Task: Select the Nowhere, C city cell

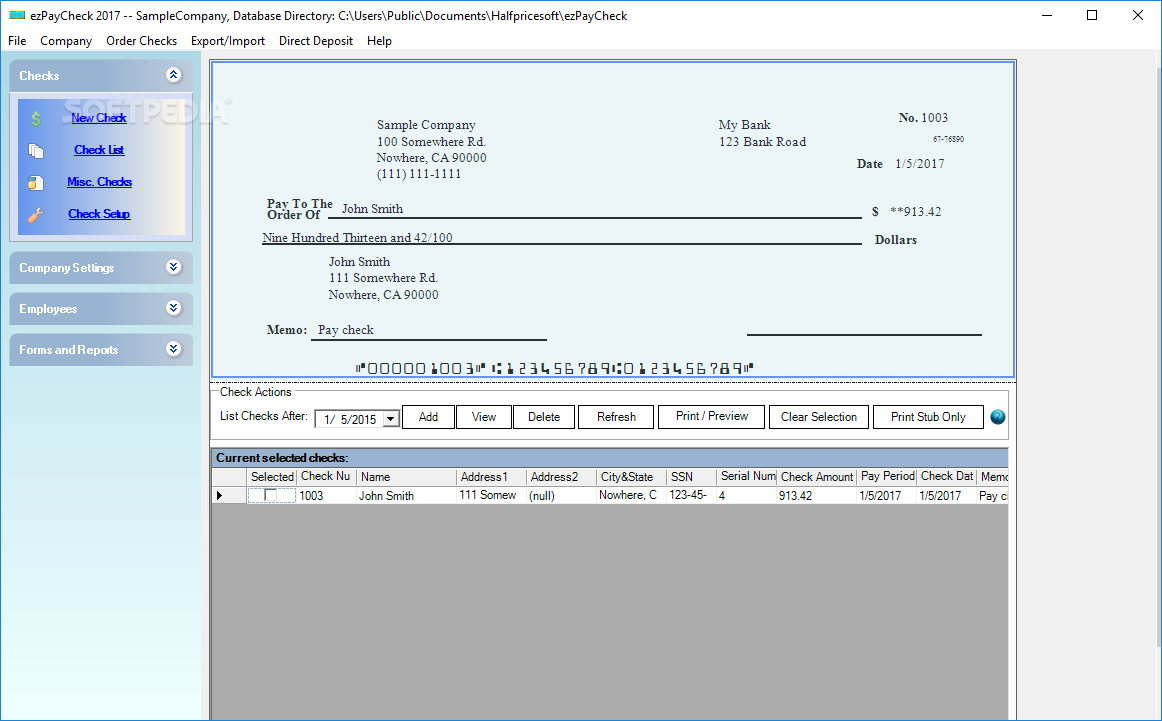Action: click(x=631, y=495)
